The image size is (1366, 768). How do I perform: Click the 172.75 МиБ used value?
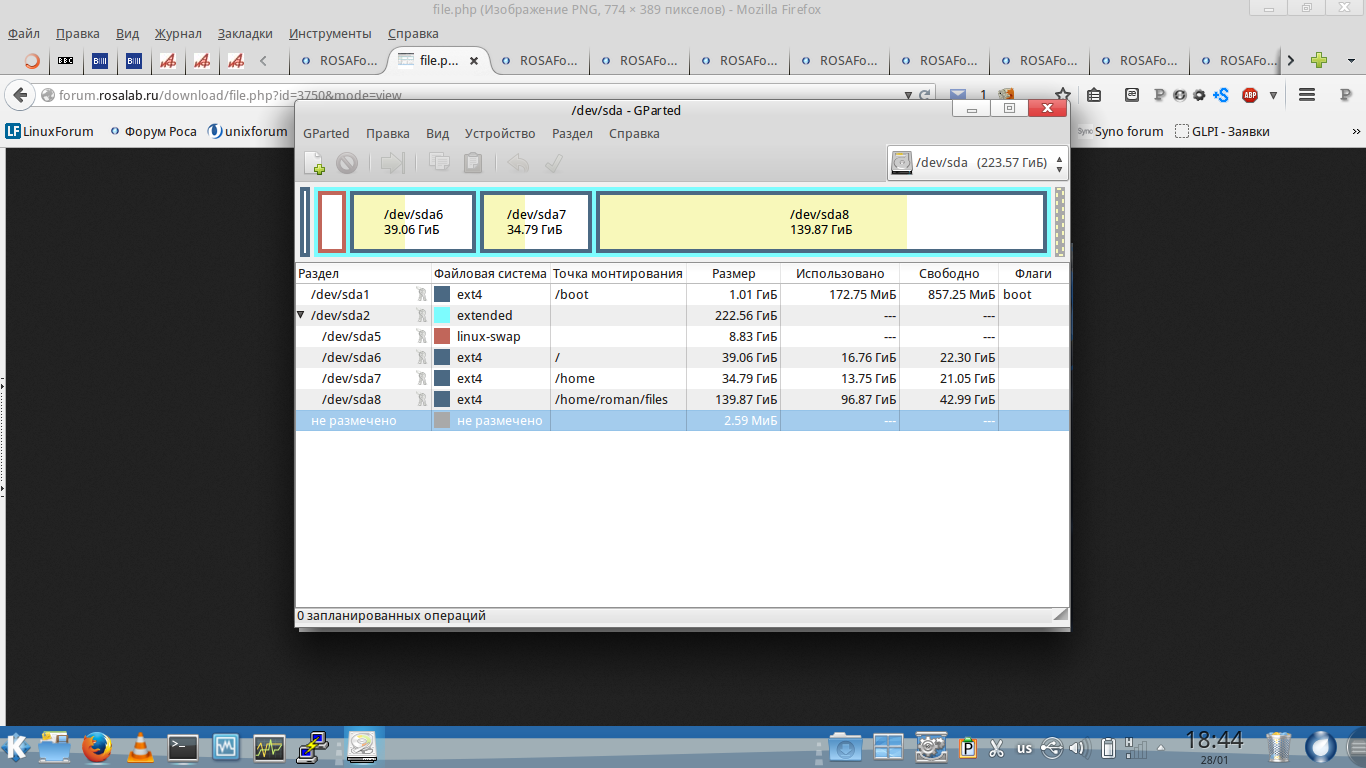pos(862,294)
